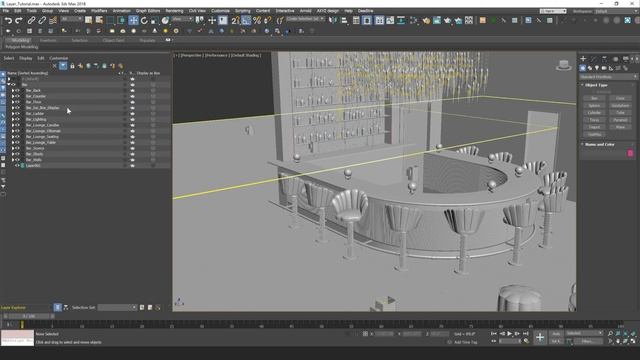The width and height of the screenshot is (640, 360).
Task: Open the Customize menu in Layer Explorer
Action: tap(58, 58)
